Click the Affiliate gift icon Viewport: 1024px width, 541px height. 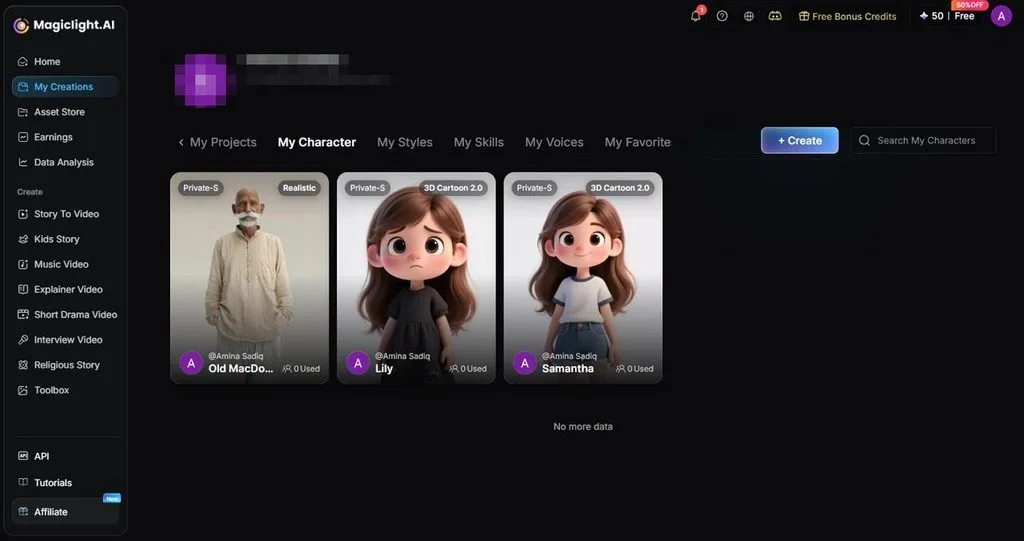[23, 512]
